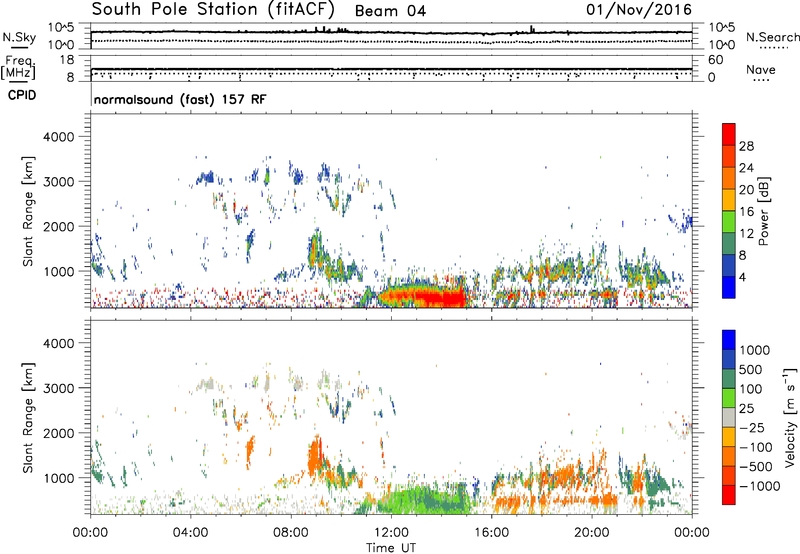The image size is (800, 554).
Task: Click the "N.Search" legend label
Action: coord(772,37)
